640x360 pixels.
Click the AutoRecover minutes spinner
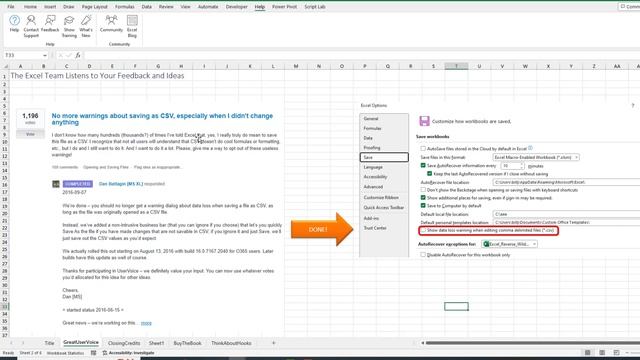coord(522,166)
